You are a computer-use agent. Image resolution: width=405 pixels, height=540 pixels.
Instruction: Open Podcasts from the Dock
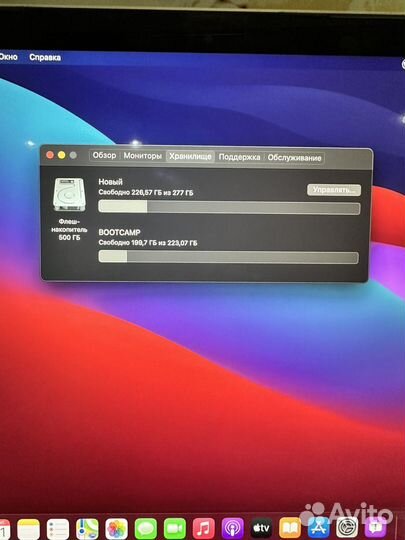pos(232,529)
